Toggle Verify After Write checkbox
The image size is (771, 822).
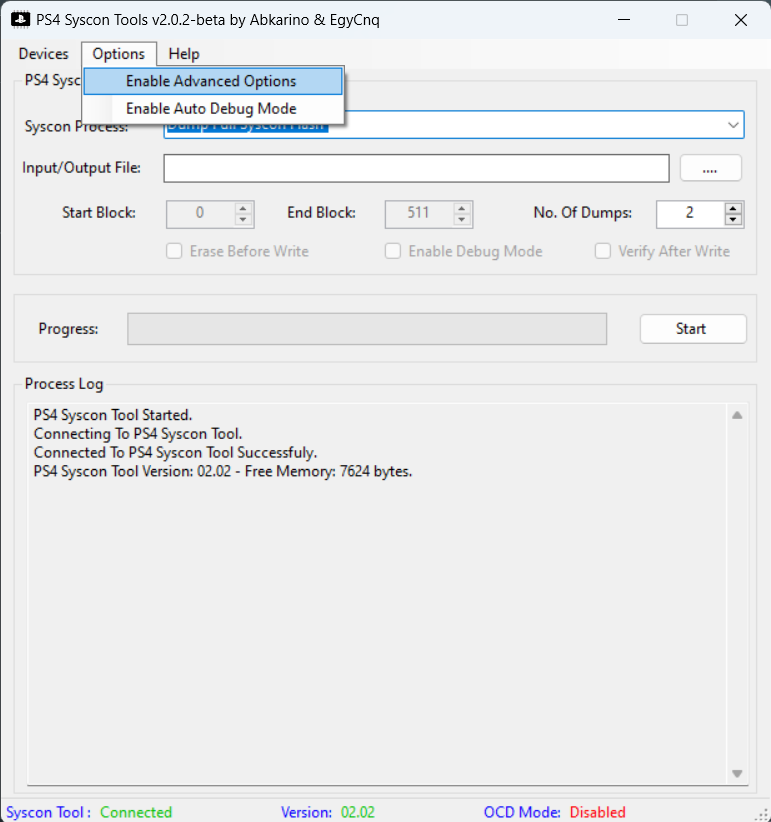tap(603, 251)
